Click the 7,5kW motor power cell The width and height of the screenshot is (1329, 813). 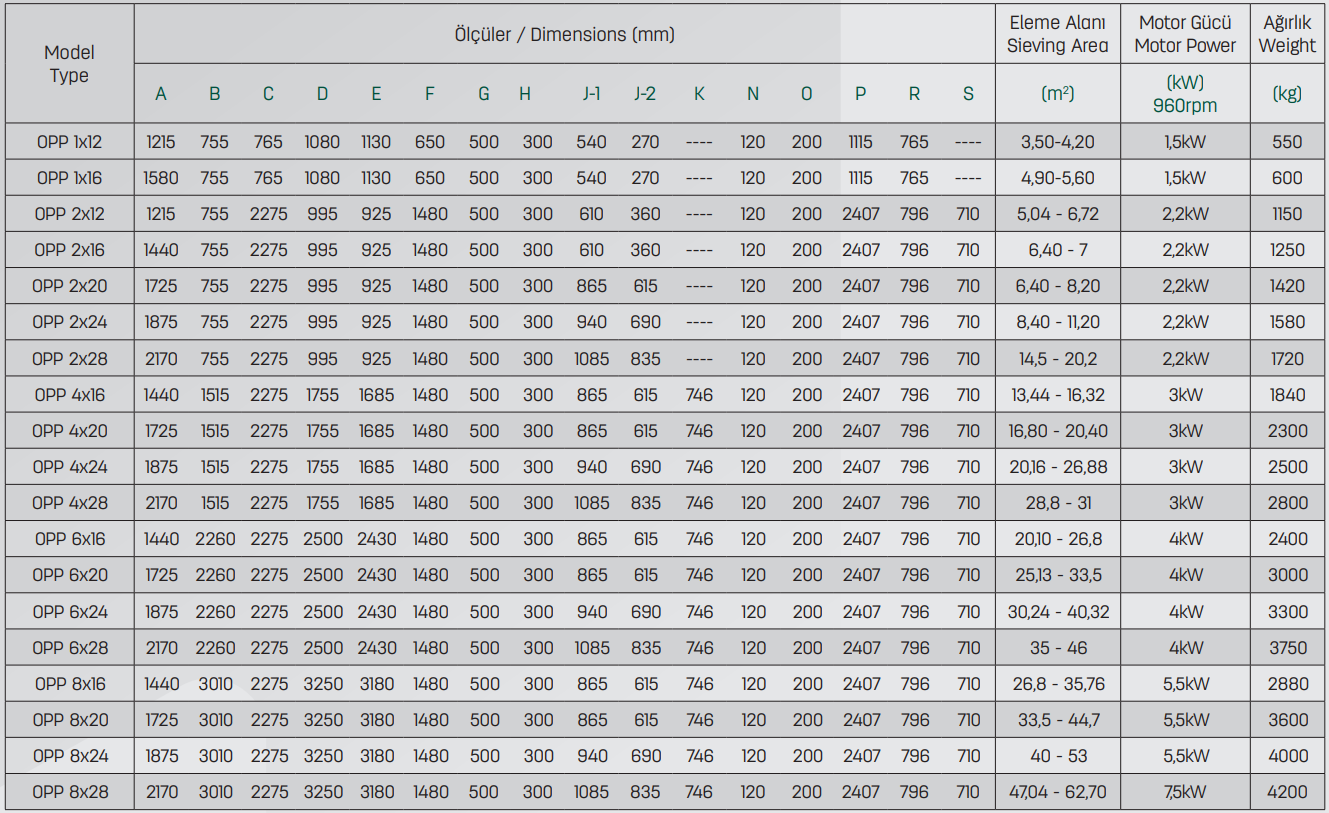pos(1185,792)
